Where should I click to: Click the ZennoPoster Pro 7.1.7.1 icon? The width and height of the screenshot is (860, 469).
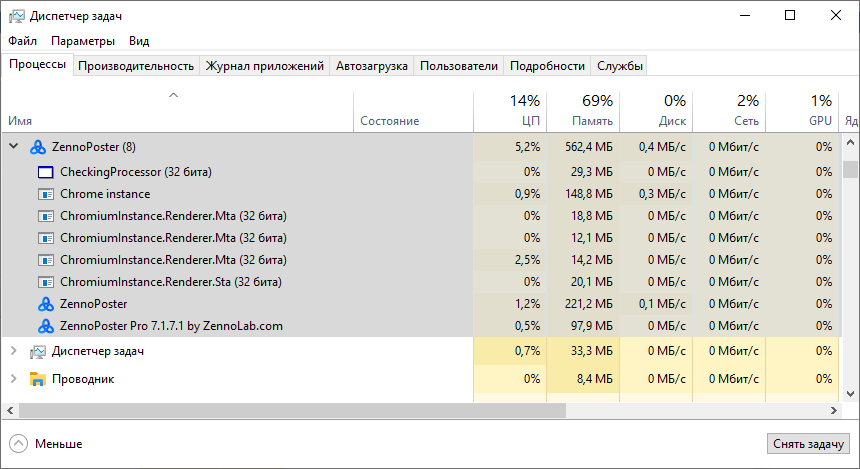[45, 326]
